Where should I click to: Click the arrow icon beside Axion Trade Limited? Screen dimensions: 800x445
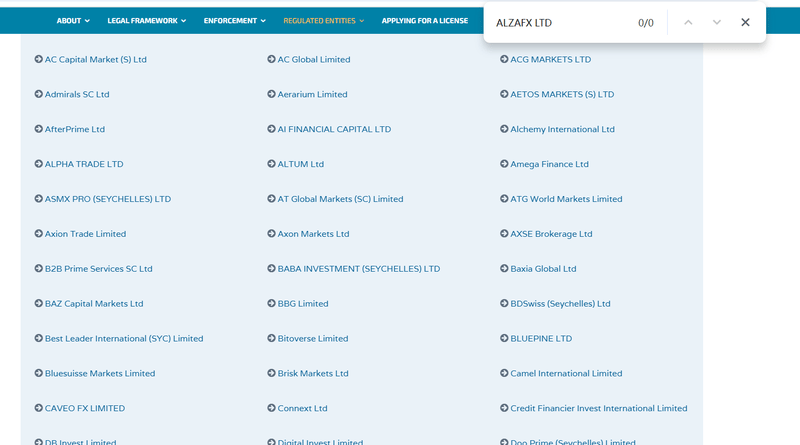tap(38, 234)
